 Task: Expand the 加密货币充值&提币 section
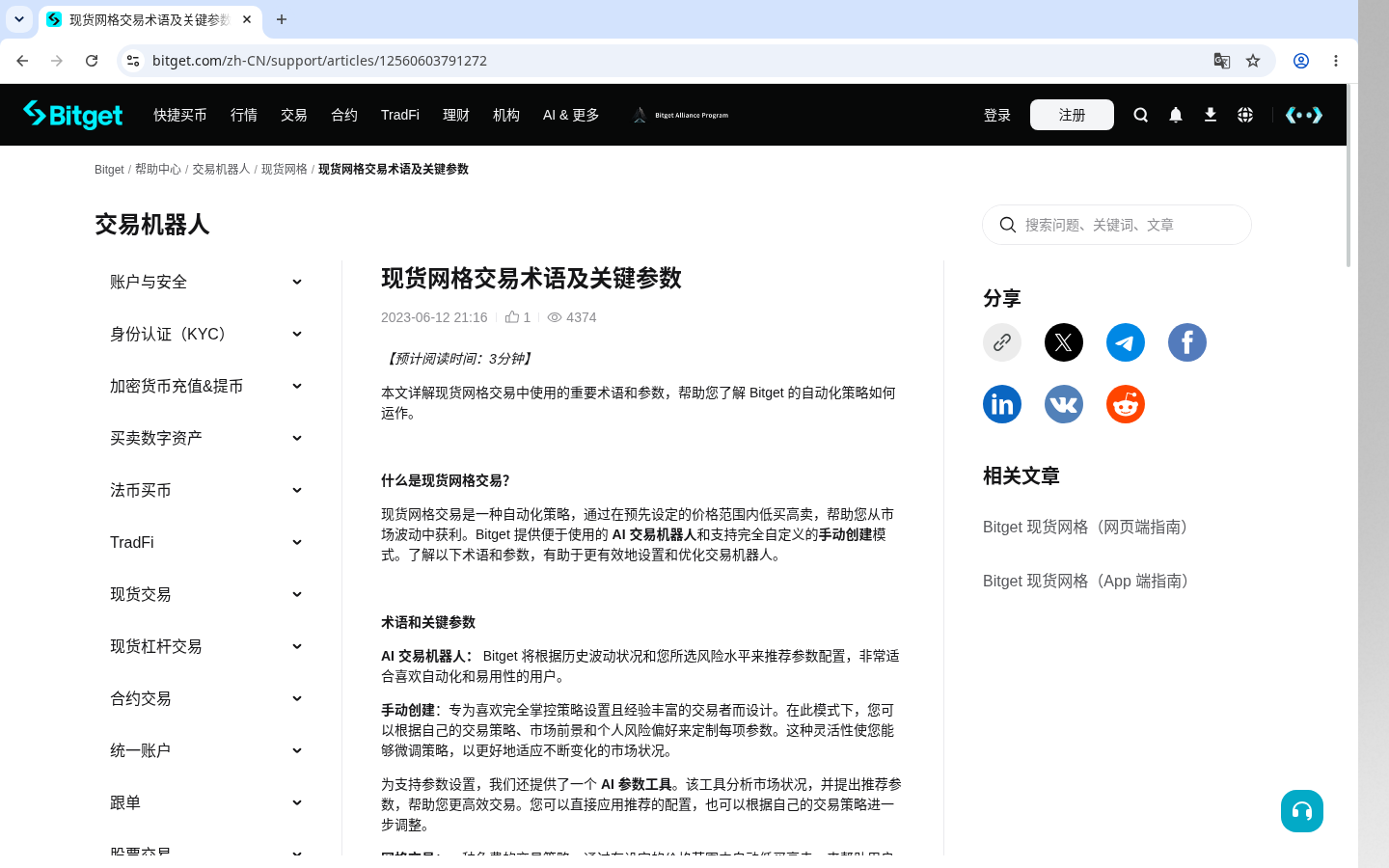[x=206, y=386]
